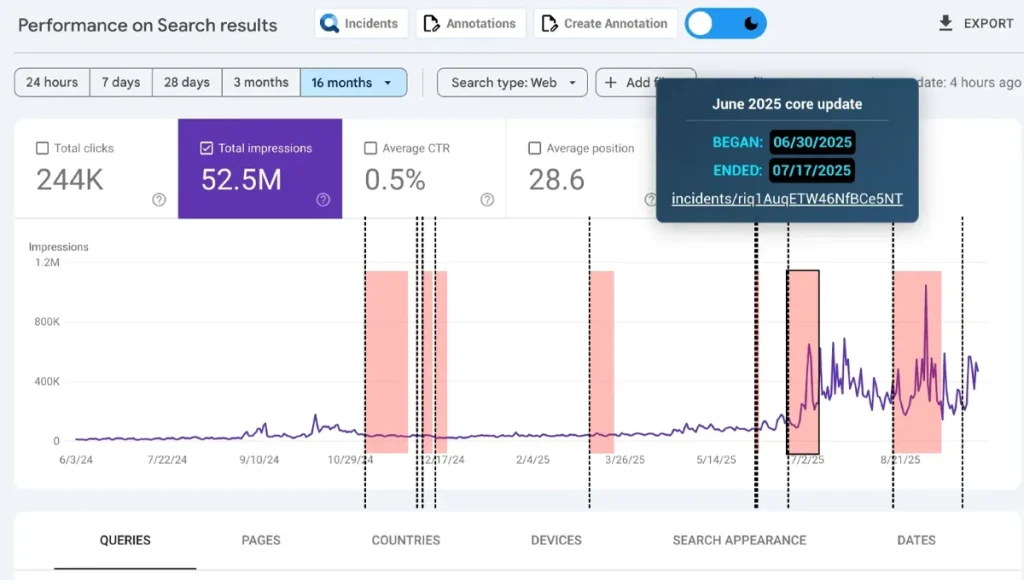Open Average CTR help question icon

pos(487,199)
